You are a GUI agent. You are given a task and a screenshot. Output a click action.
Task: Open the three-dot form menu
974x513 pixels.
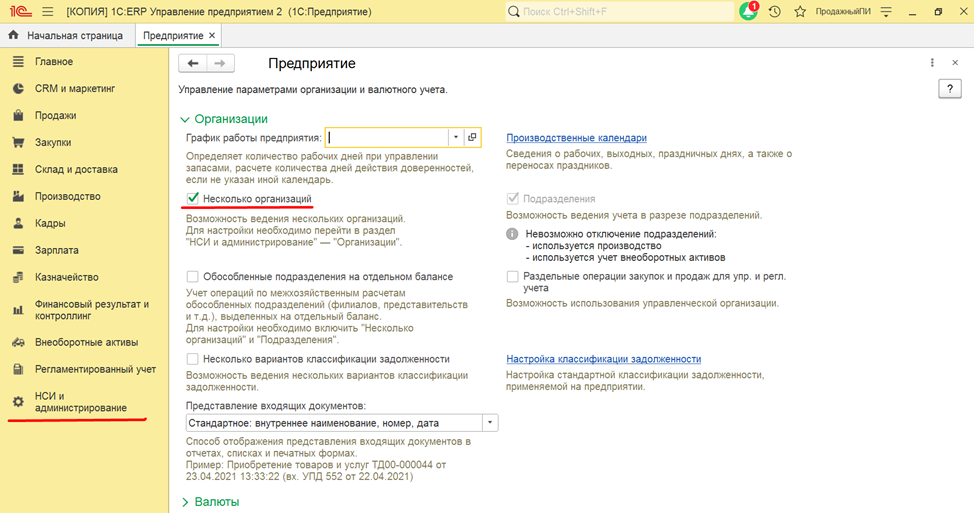932,63
